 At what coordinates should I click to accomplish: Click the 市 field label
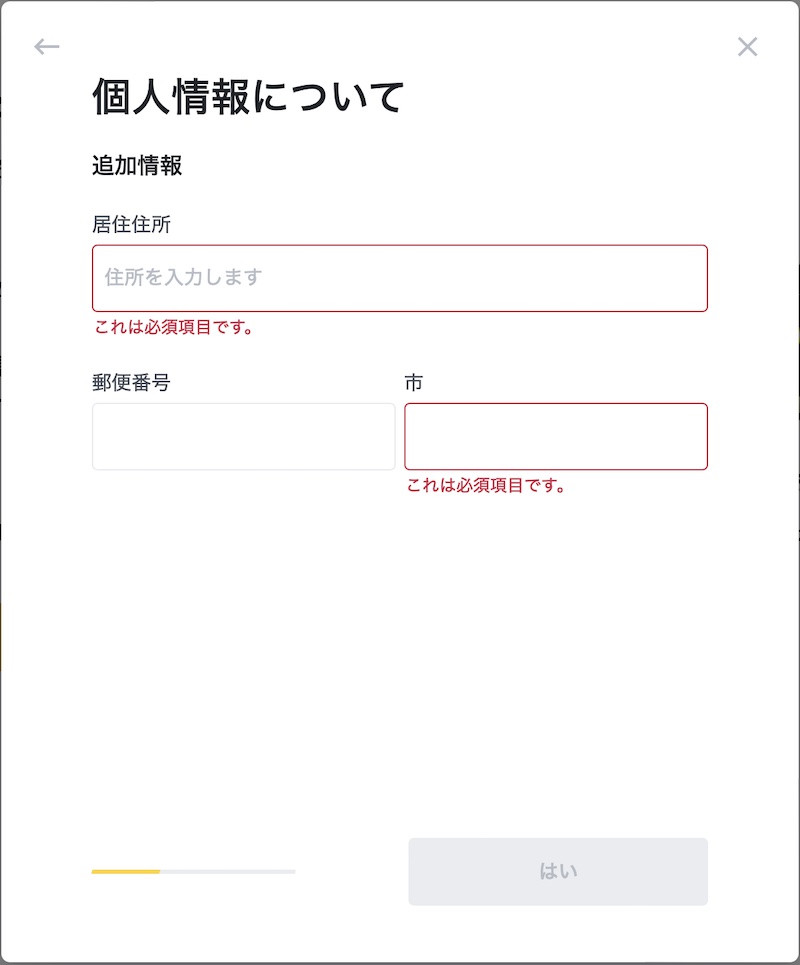click(414, 383)
